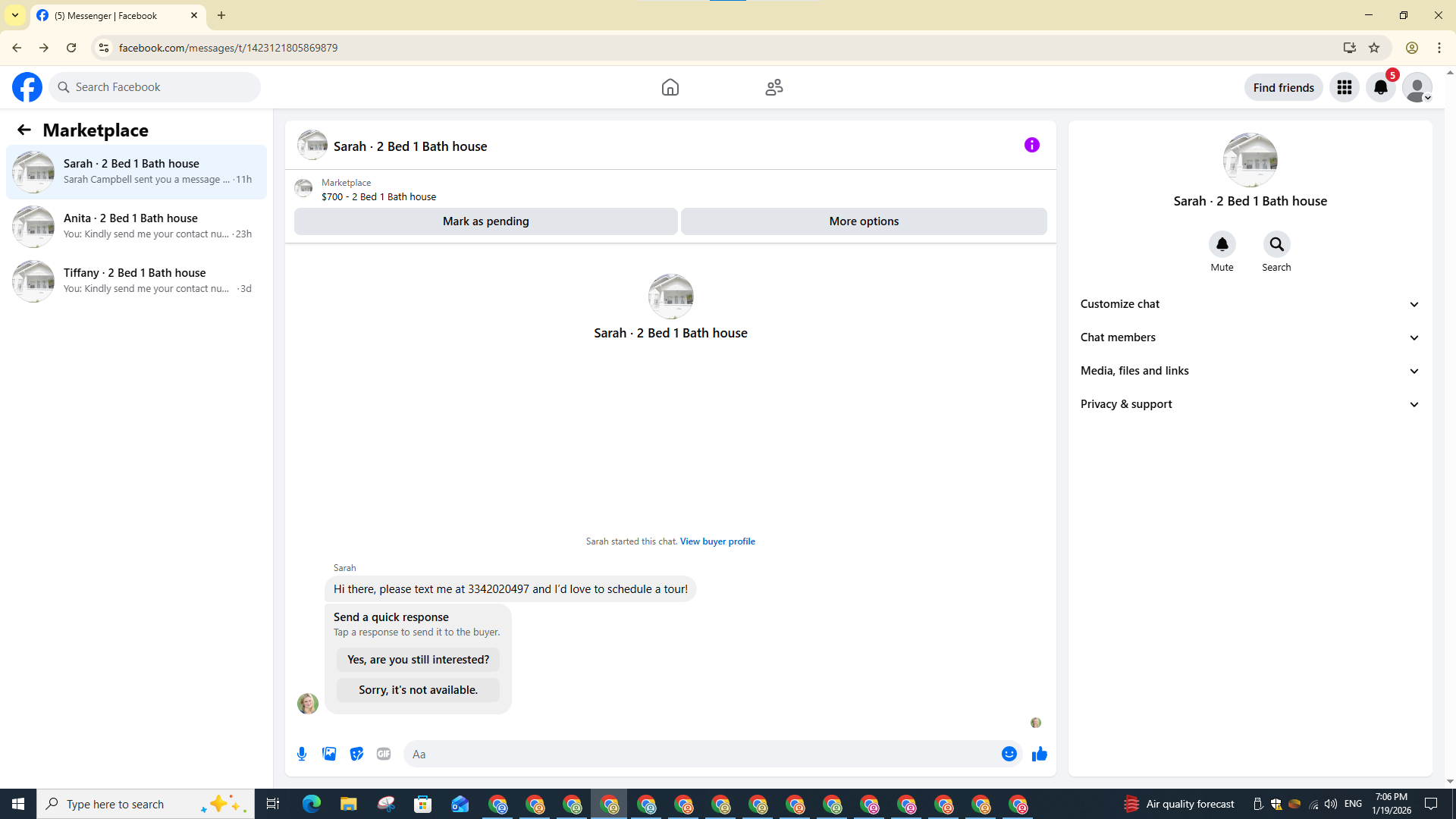Open the emoji picker in message box
The width and height of the screenshot is (1456, 819).
[x=1009, y=754]
